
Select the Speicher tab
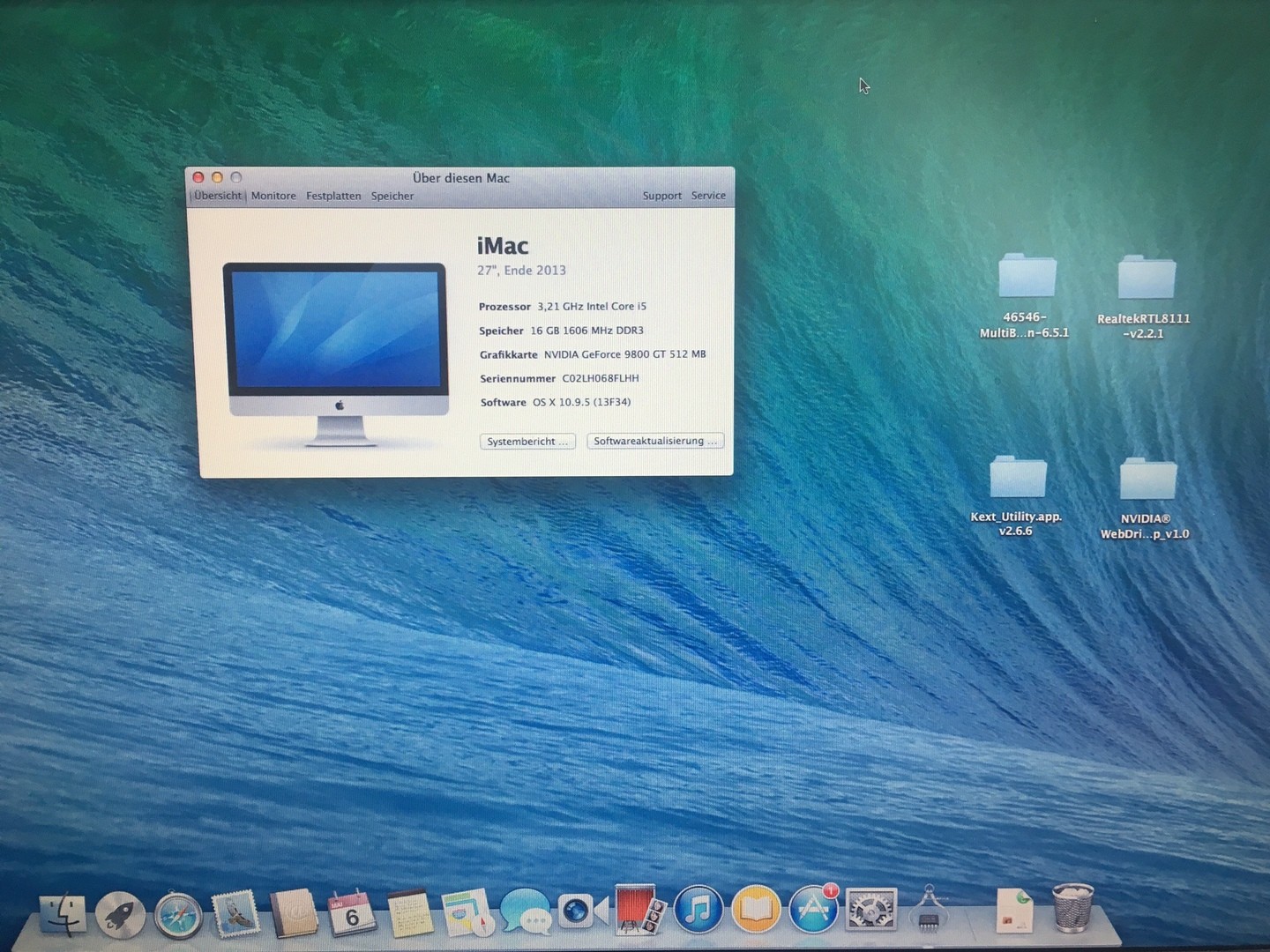pos(392,196)
